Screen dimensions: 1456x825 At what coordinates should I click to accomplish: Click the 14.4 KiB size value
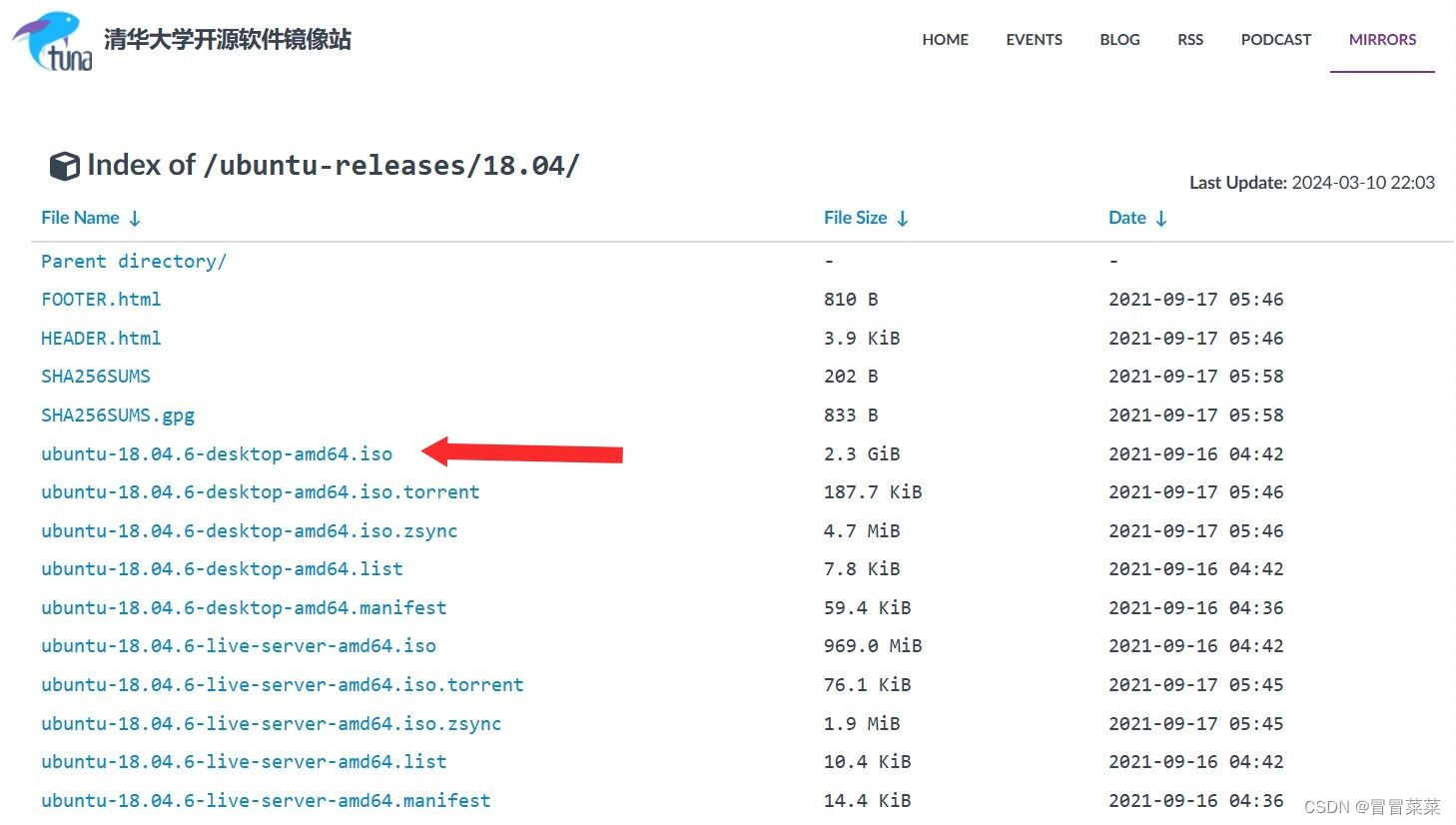pos(868,801)
